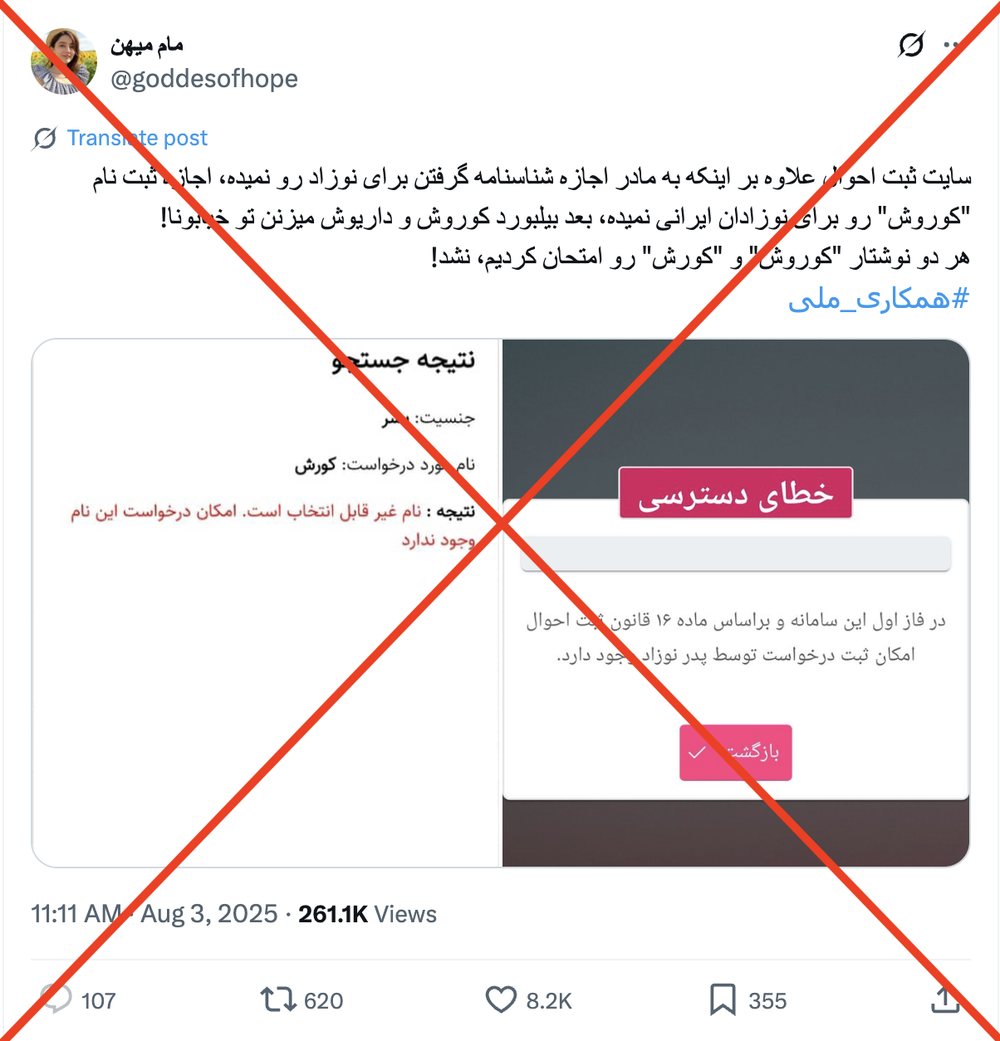
Task: Click the 261.1K Views count
Action: 367,914
